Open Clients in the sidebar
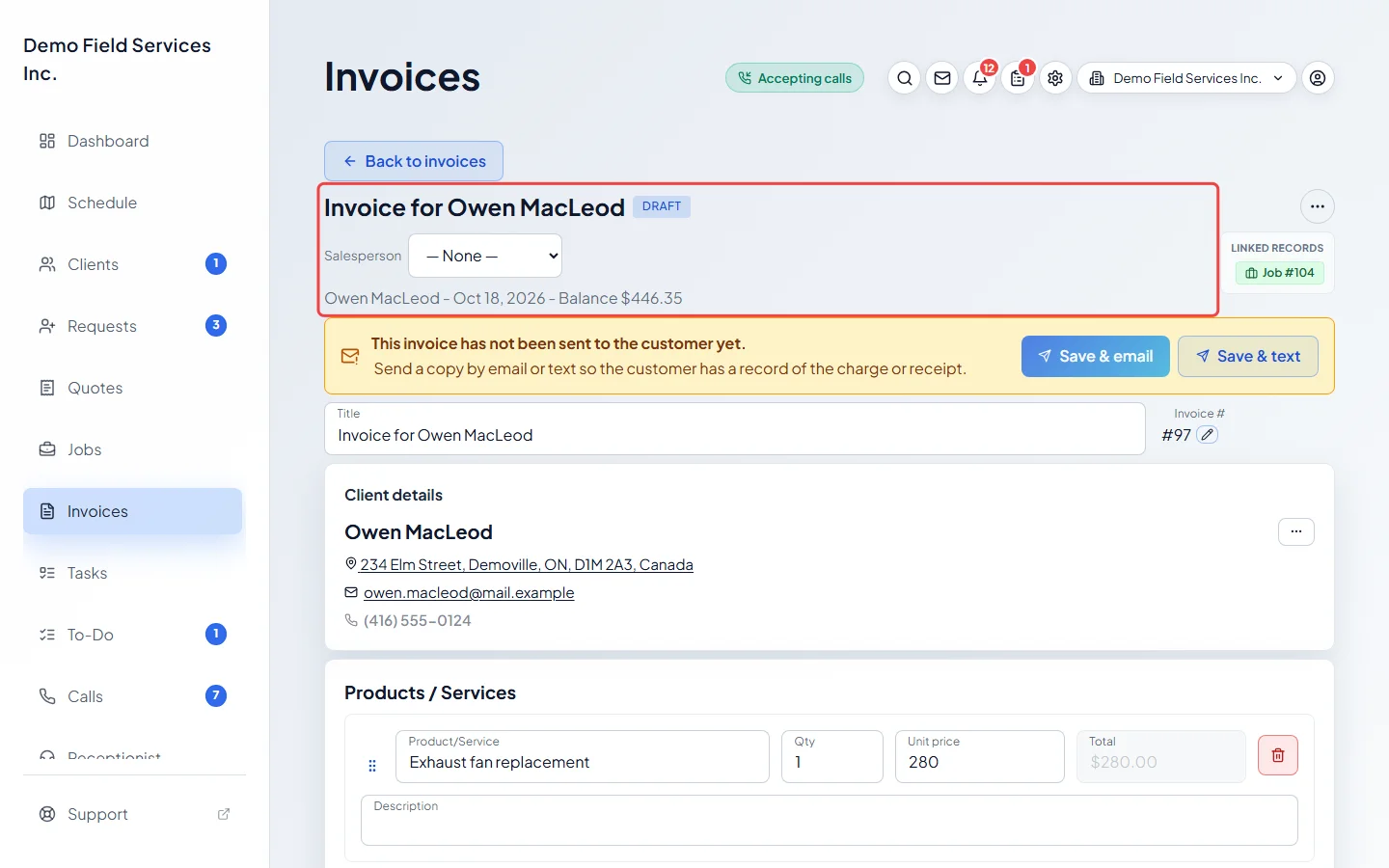Viewport: 1389px width, 868px height. [133, 264]
